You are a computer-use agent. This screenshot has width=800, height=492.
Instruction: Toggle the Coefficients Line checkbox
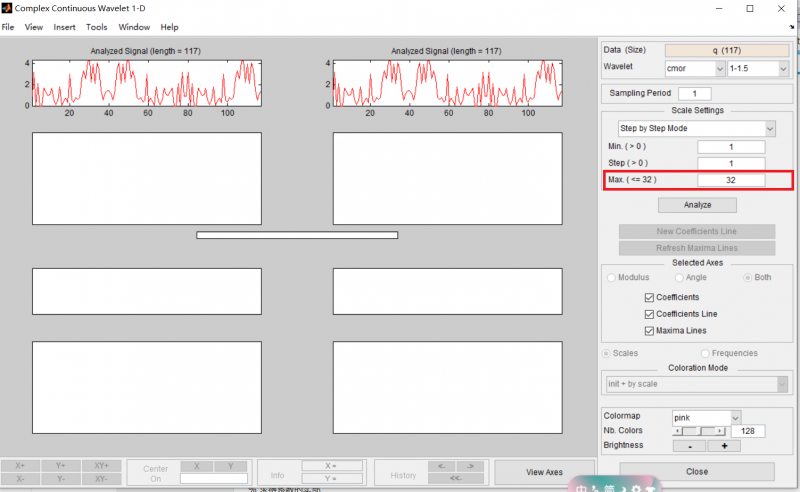[650, 314]
